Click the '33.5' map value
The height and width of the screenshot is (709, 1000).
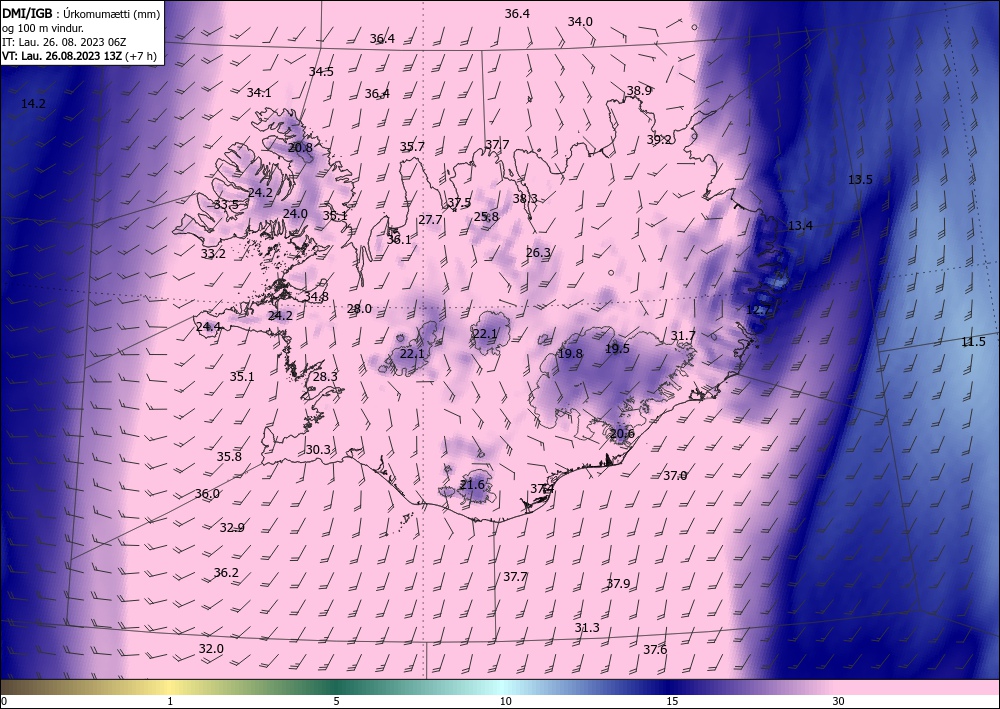pos(226,205)
